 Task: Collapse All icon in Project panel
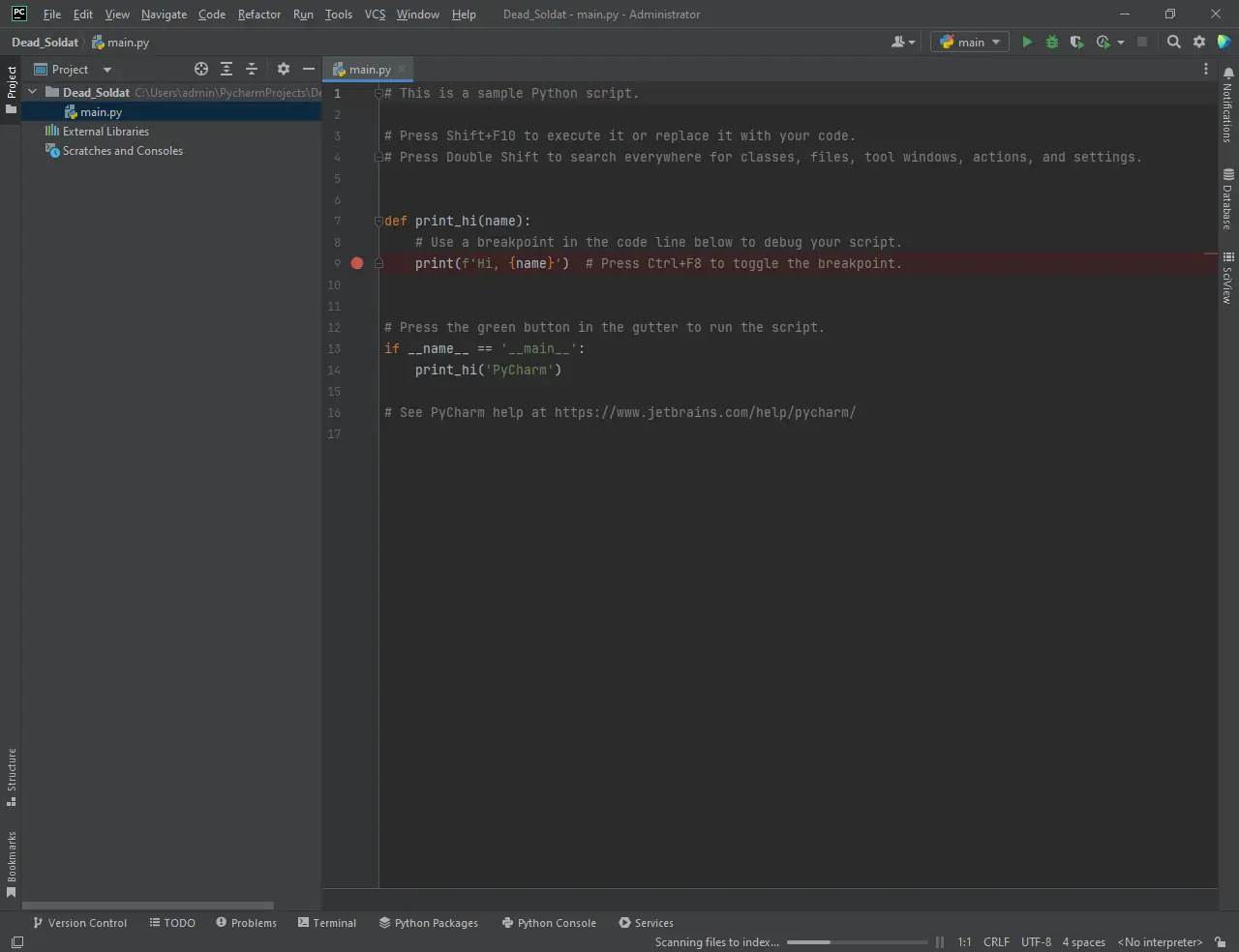pos(252,69)
